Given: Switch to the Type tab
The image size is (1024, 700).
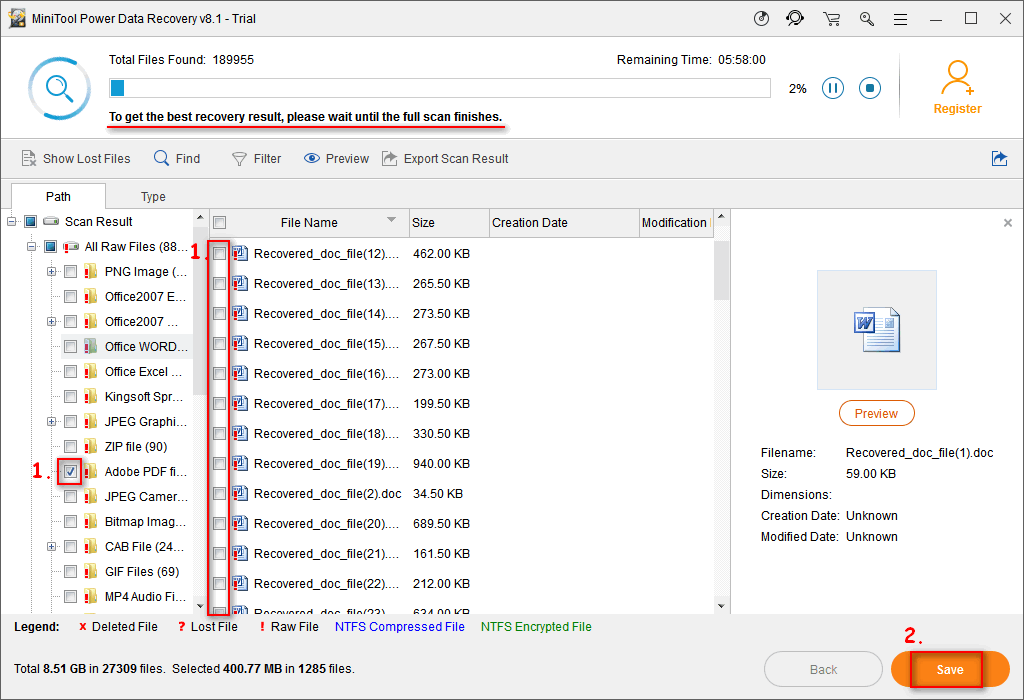Looking at the screenshot, I should tap(153, 197).
